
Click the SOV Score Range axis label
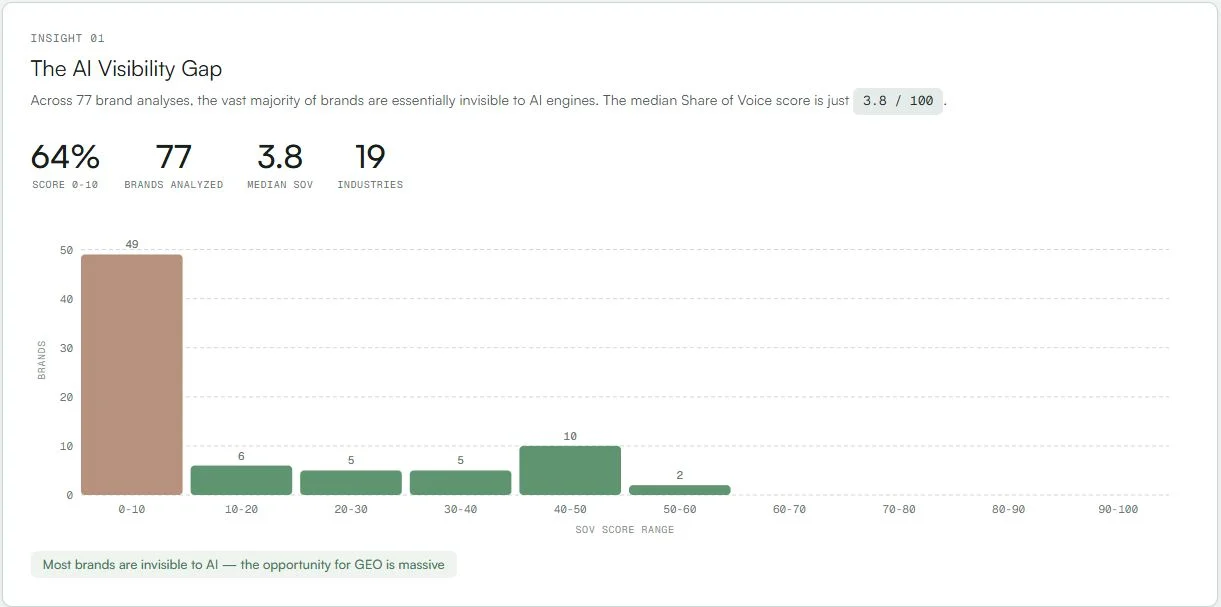tap(625, 530)
